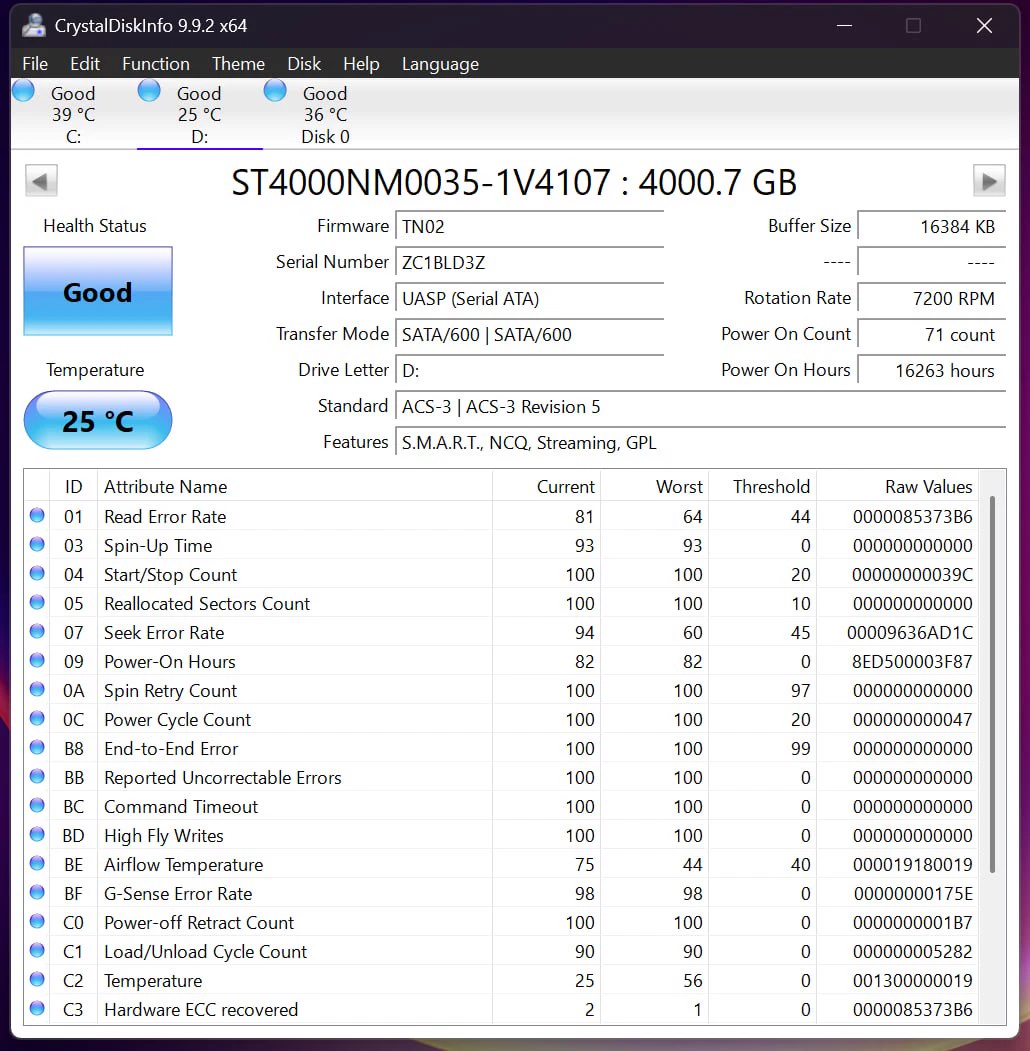Click status orb for Read Error Rate
This screenshot has height=1051, width=1030.
coord(37,515)
